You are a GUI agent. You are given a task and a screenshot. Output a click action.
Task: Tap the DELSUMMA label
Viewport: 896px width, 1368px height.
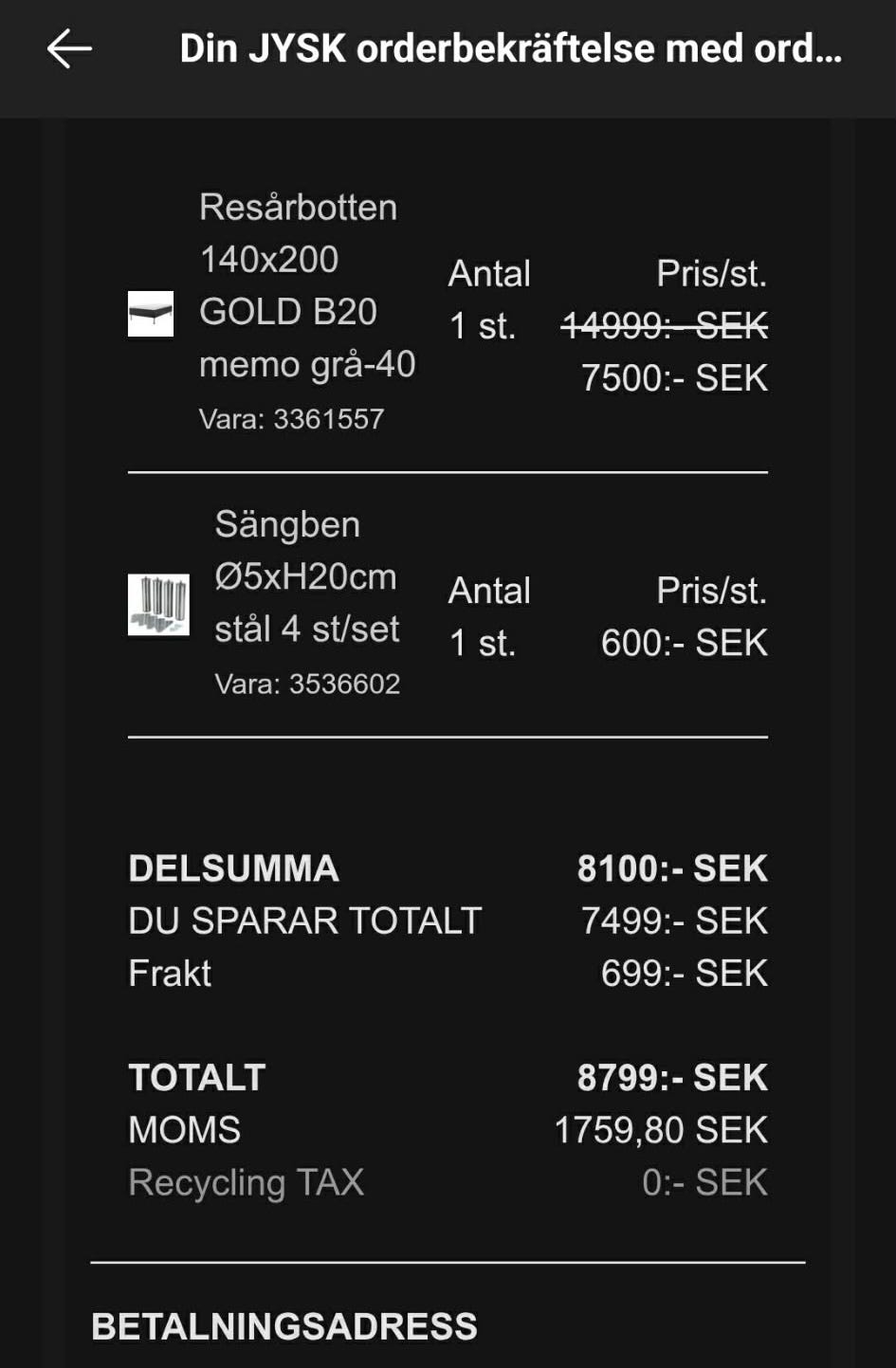[x=233, y=868]
